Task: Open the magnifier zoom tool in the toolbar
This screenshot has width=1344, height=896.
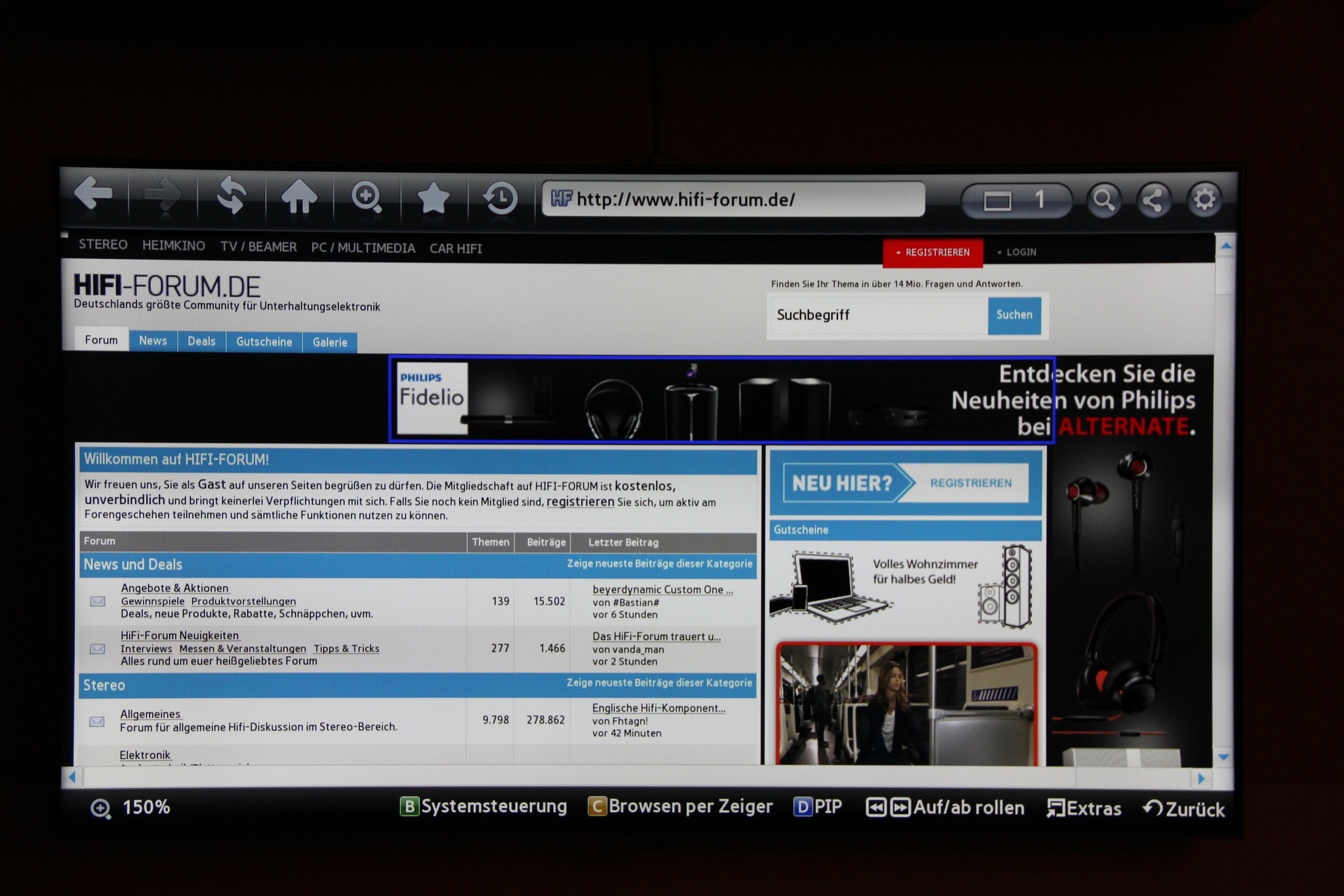Action: [x=367, y=197]
